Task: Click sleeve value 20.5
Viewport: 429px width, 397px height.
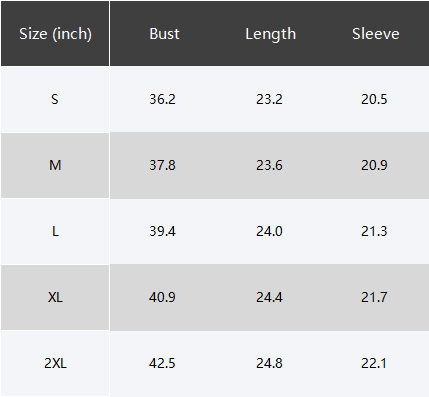Action: coord(374,99)
